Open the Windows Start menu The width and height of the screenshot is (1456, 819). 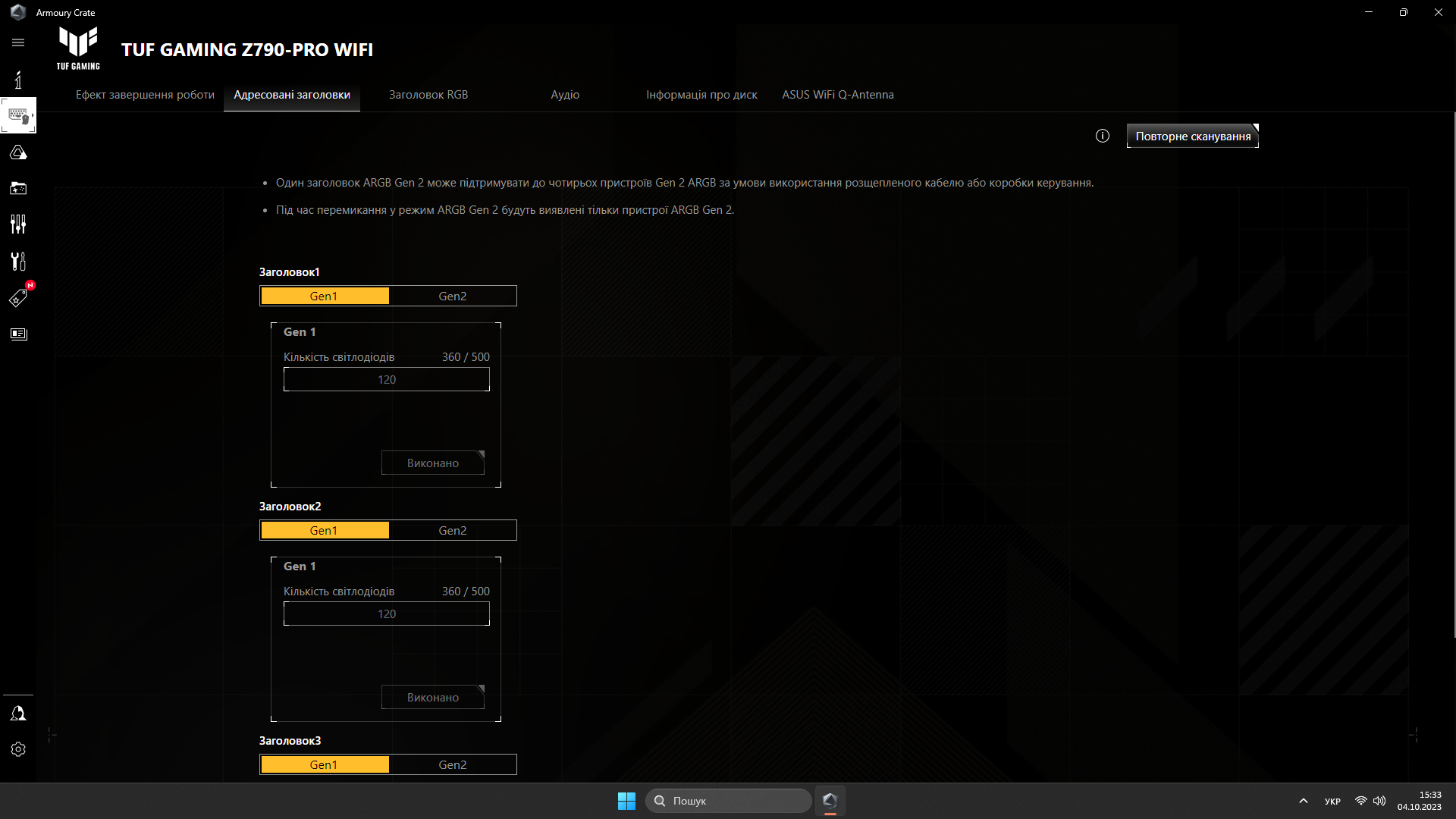click(626, 801)
